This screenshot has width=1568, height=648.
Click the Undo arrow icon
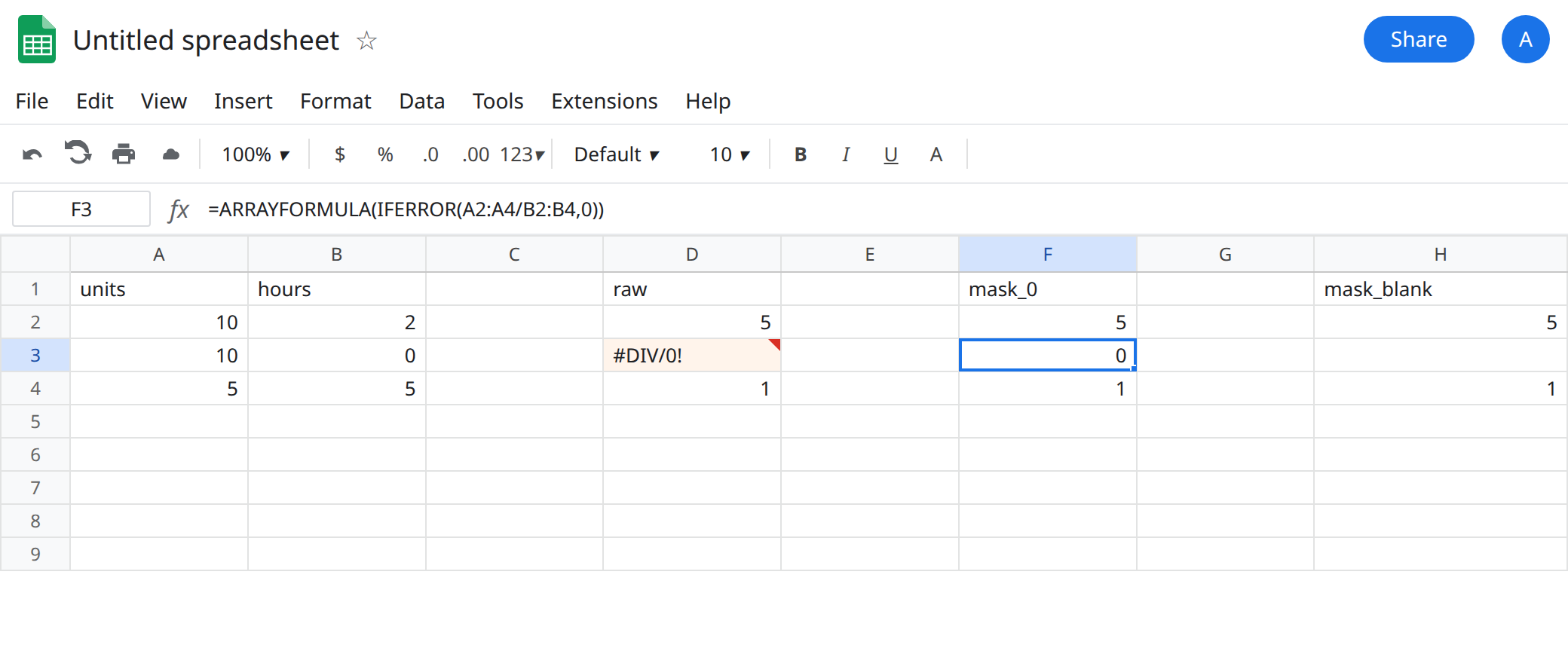32,154
